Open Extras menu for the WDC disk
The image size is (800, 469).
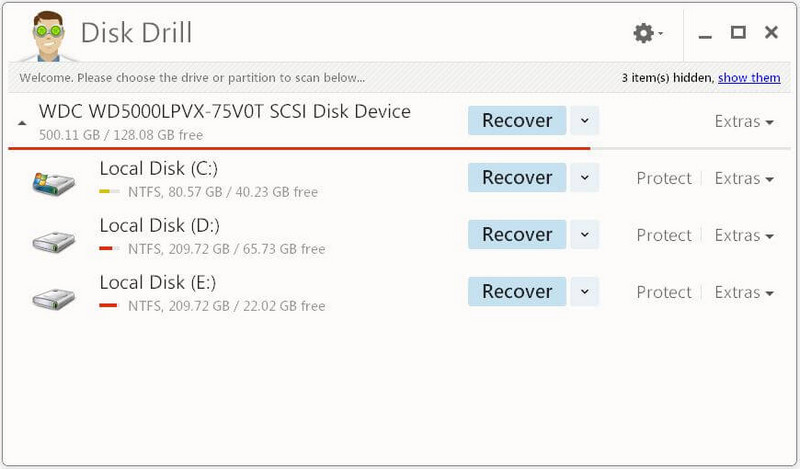(x=744, y=121)
